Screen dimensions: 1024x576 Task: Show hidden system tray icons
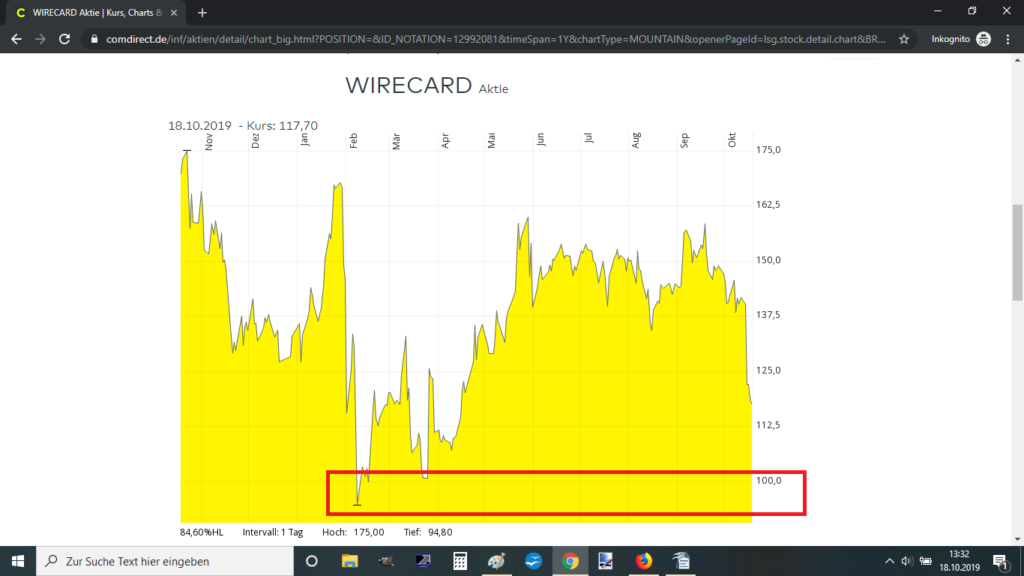pos(889,561)
